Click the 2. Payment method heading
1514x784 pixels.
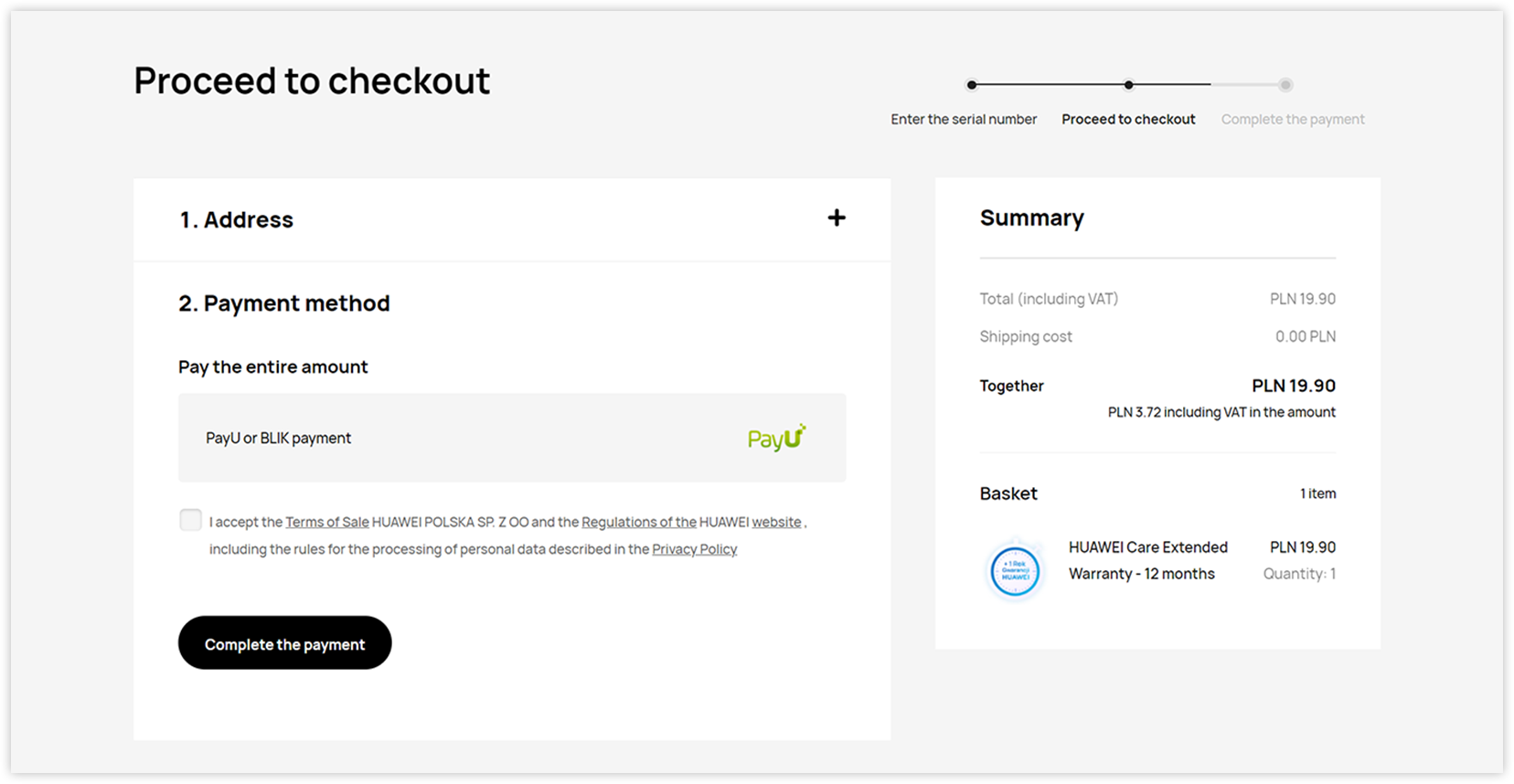pyautogui.click(x=284, y=303)
